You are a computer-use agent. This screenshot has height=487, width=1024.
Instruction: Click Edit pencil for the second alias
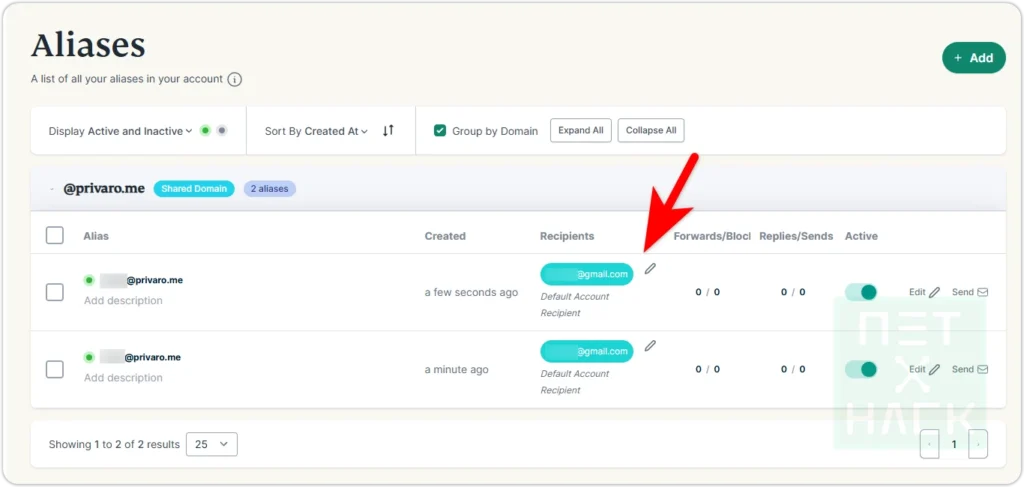pos(934,369)
